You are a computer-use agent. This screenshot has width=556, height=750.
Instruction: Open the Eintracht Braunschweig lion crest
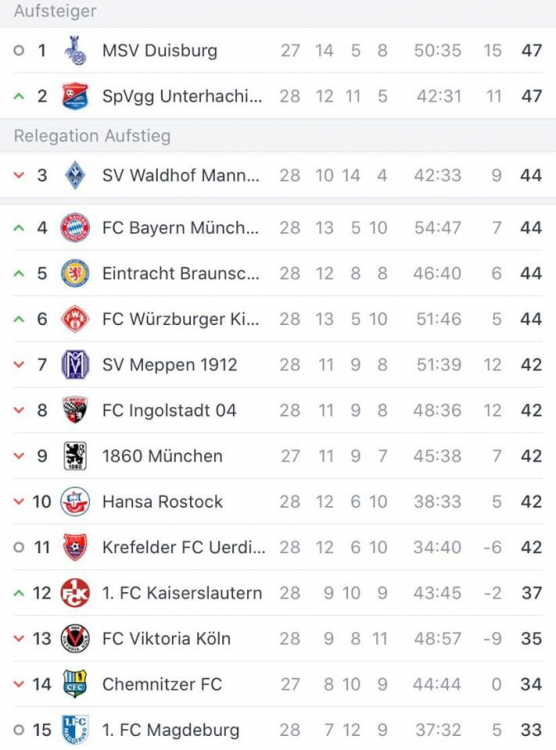[x=75, y=273]
